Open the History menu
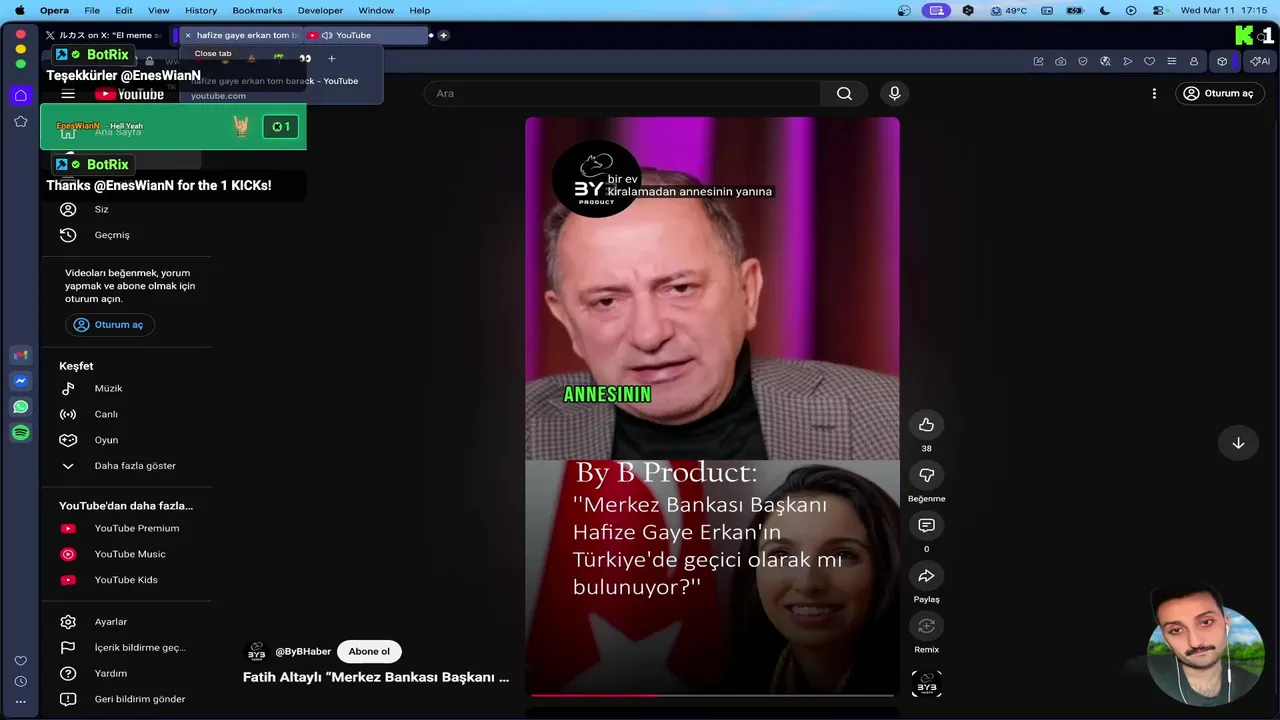The height and width of the screenshot is (720, 1280). 201,10
